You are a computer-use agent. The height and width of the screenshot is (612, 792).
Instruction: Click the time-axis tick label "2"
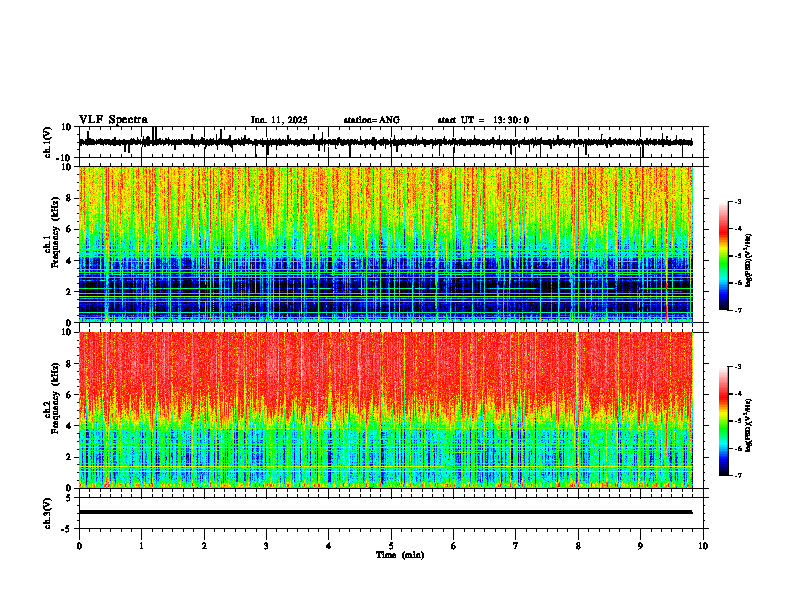[x=204, y=546]
